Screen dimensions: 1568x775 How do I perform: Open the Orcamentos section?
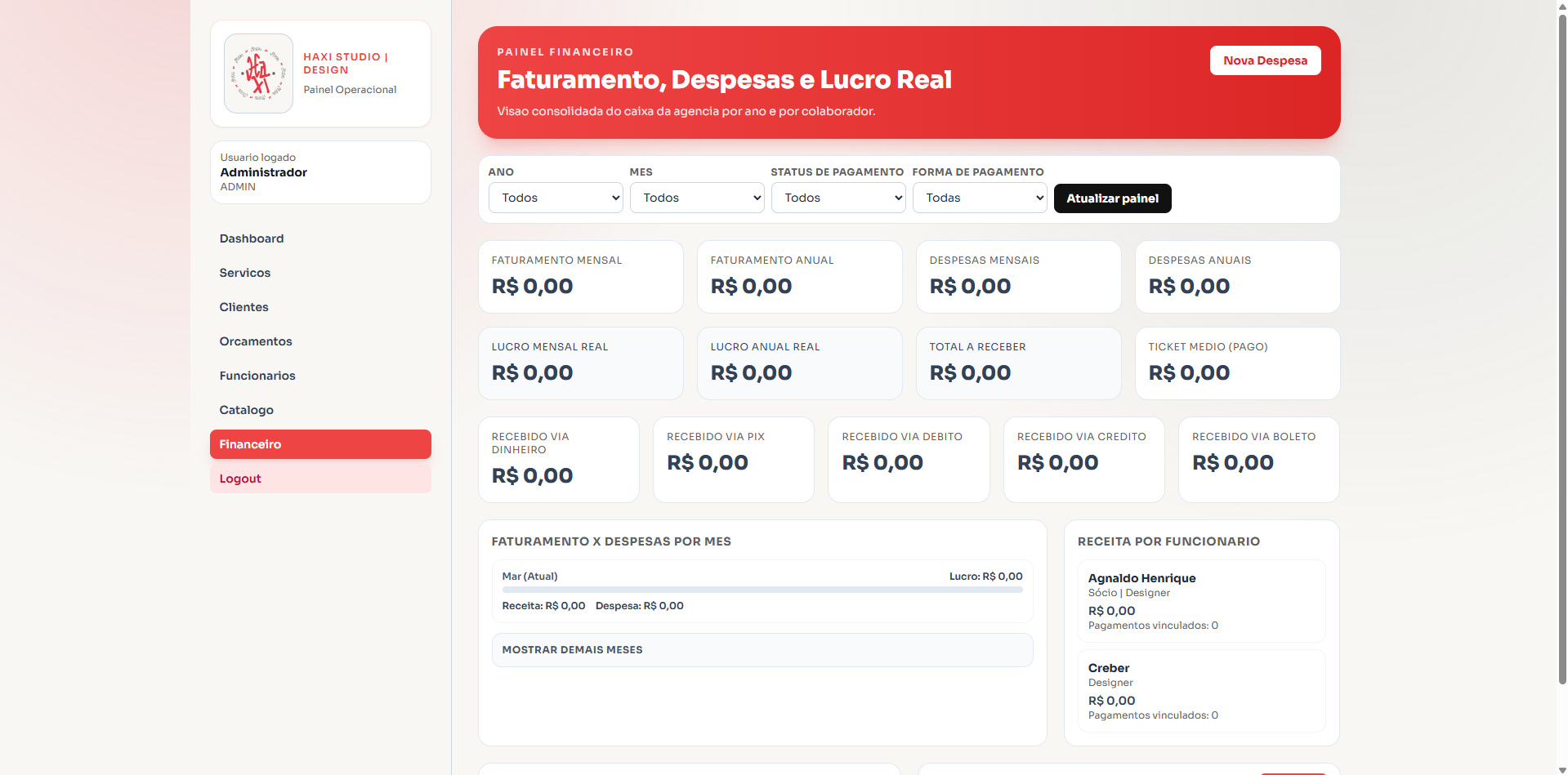point(255,341)
